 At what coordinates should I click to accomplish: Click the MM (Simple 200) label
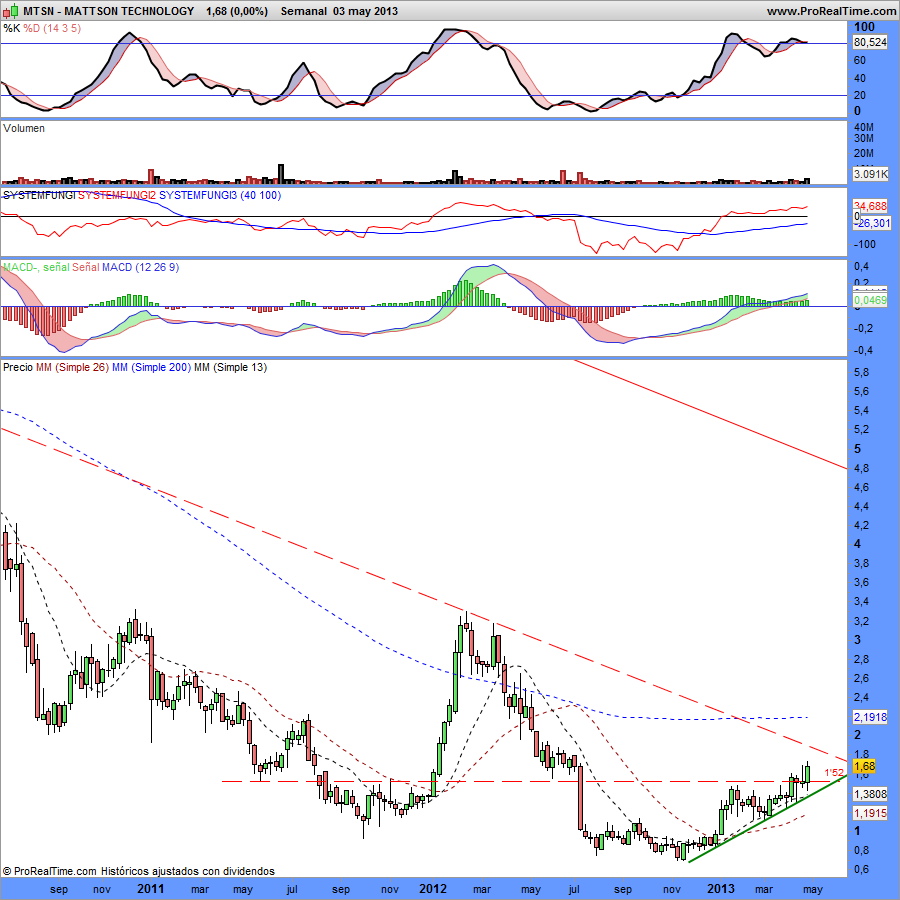tap(152, 367)
